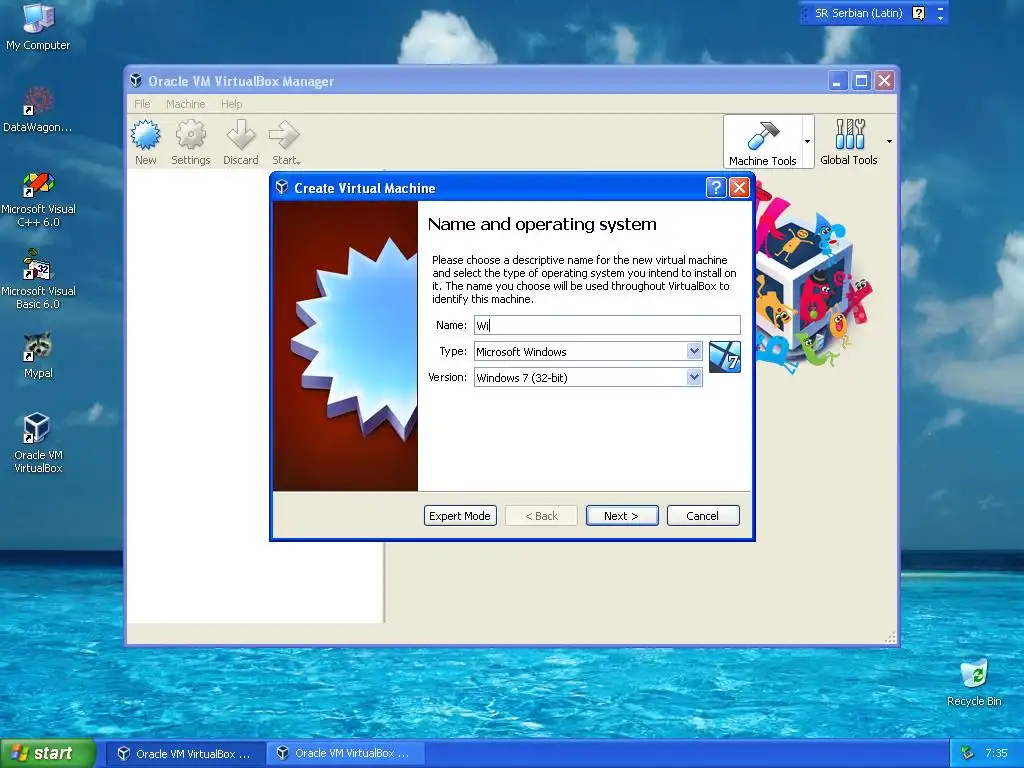Click the VirtualBox Manager title bar icon

point(136,80)
